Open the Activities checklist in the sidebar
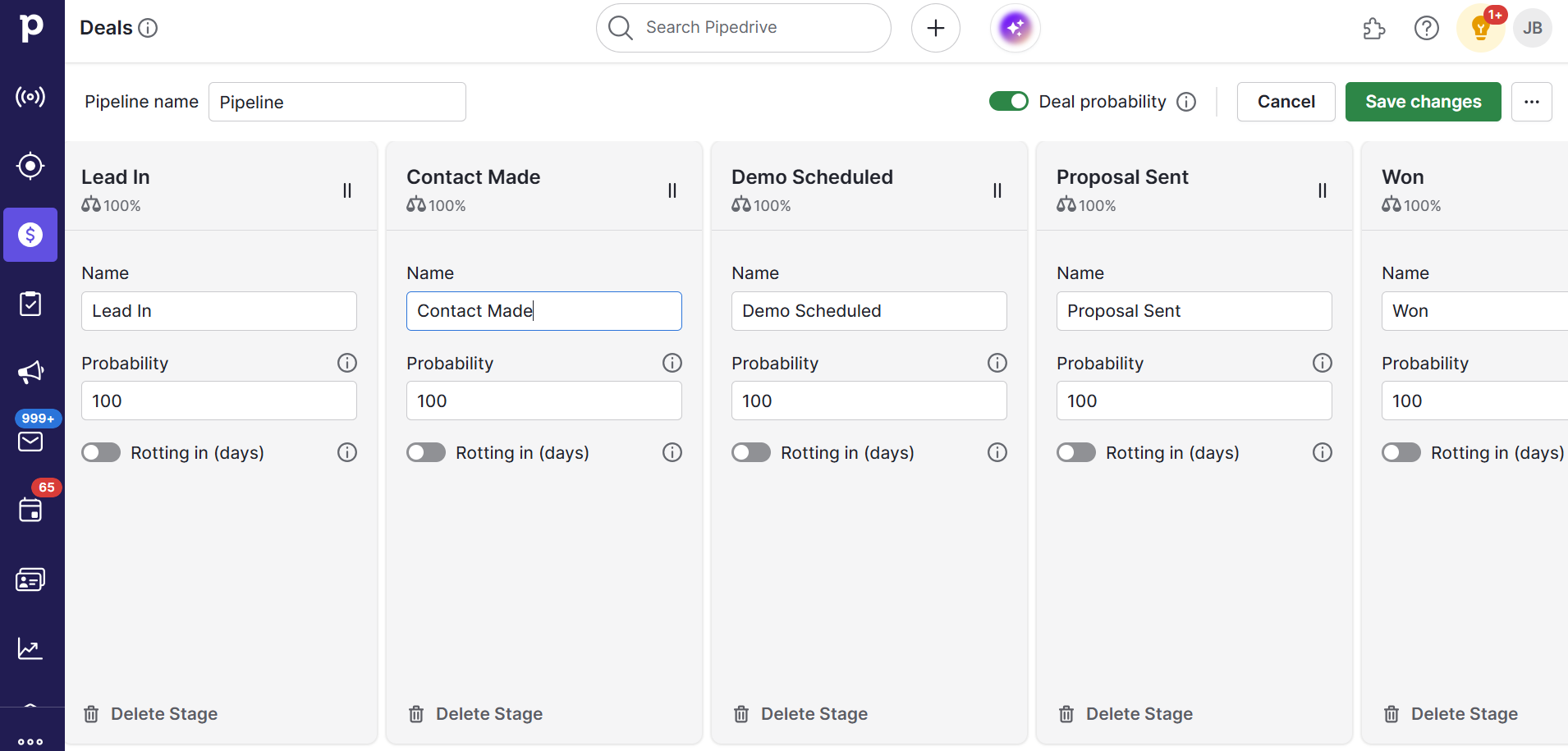The height and width of the screenshot is (751, 1568). coord(30,304)
